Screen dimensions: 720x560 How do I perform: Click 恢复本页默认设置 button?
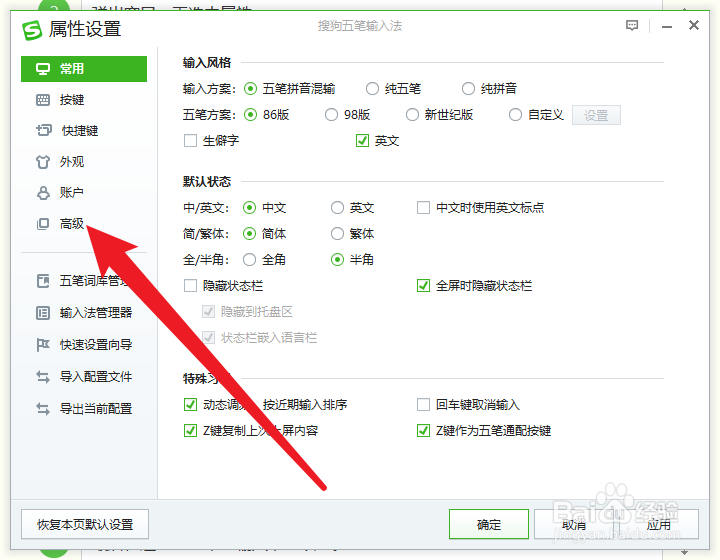tap(85, 524)
